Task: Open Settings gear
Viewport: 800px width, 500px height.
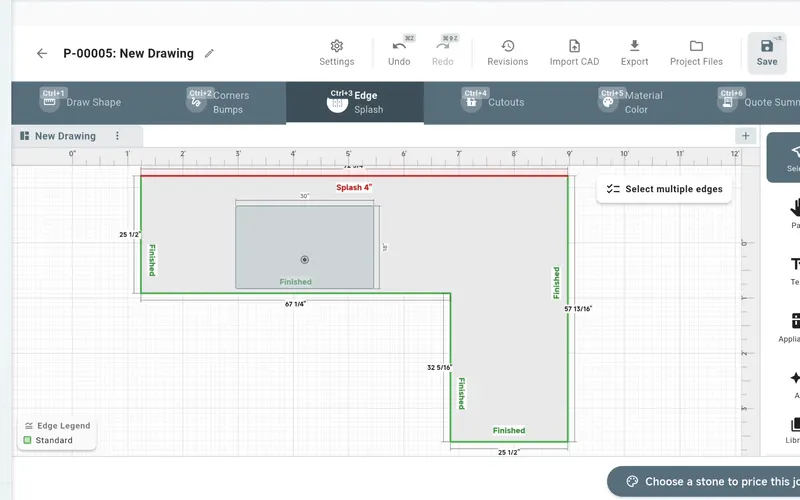Action: click(x=337, y=53)
